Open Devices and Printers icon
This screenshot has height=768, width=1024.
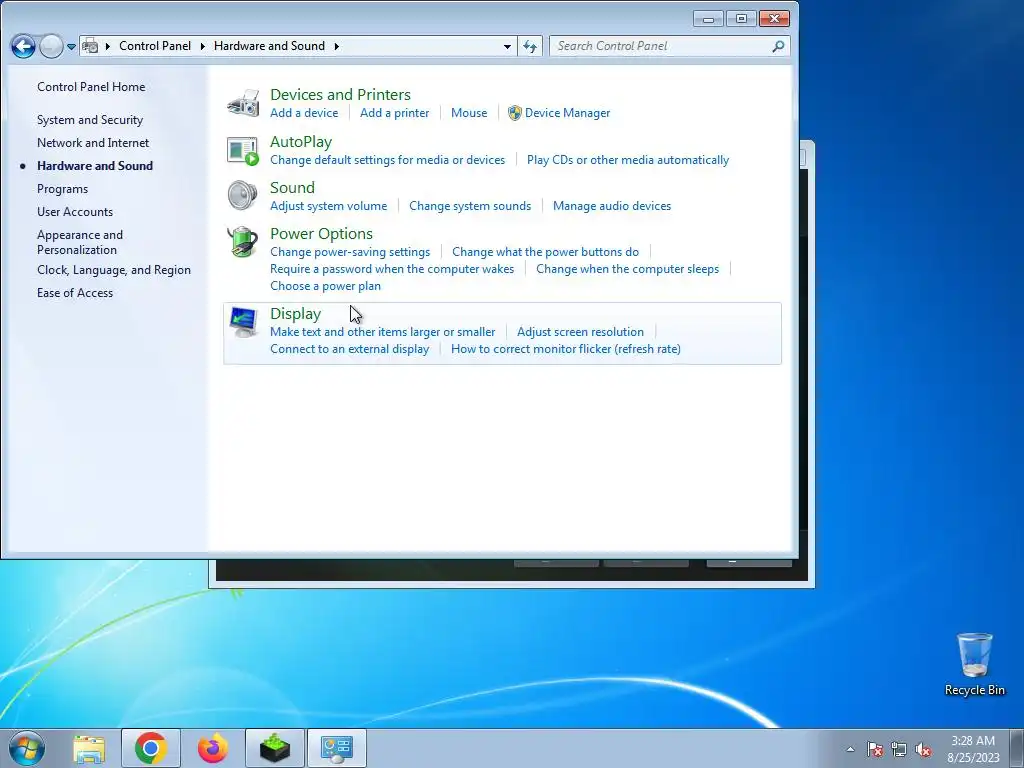[243, 103]
